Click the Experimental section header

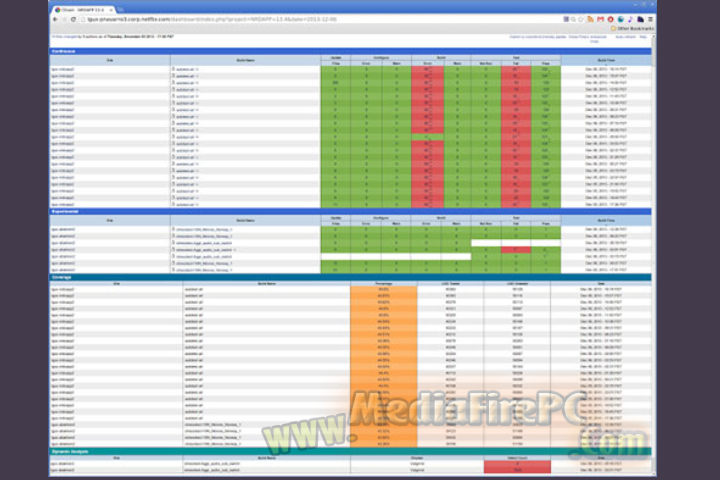pyautogui.click(x=350, y=212)
